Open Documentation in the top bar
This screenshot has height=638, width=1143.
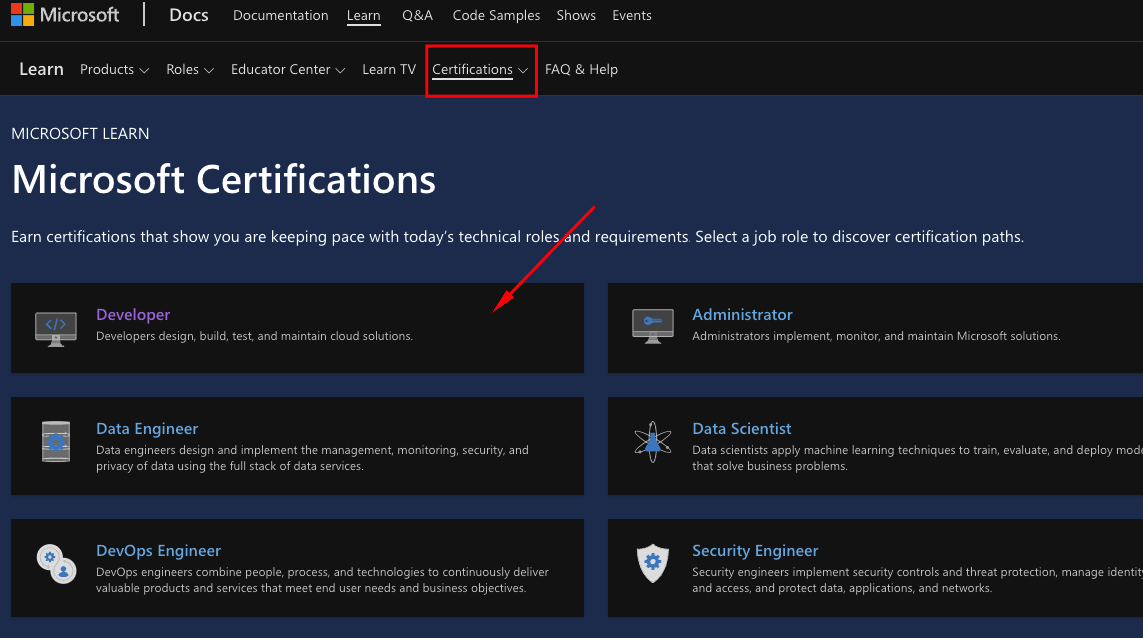click(281, 15)
